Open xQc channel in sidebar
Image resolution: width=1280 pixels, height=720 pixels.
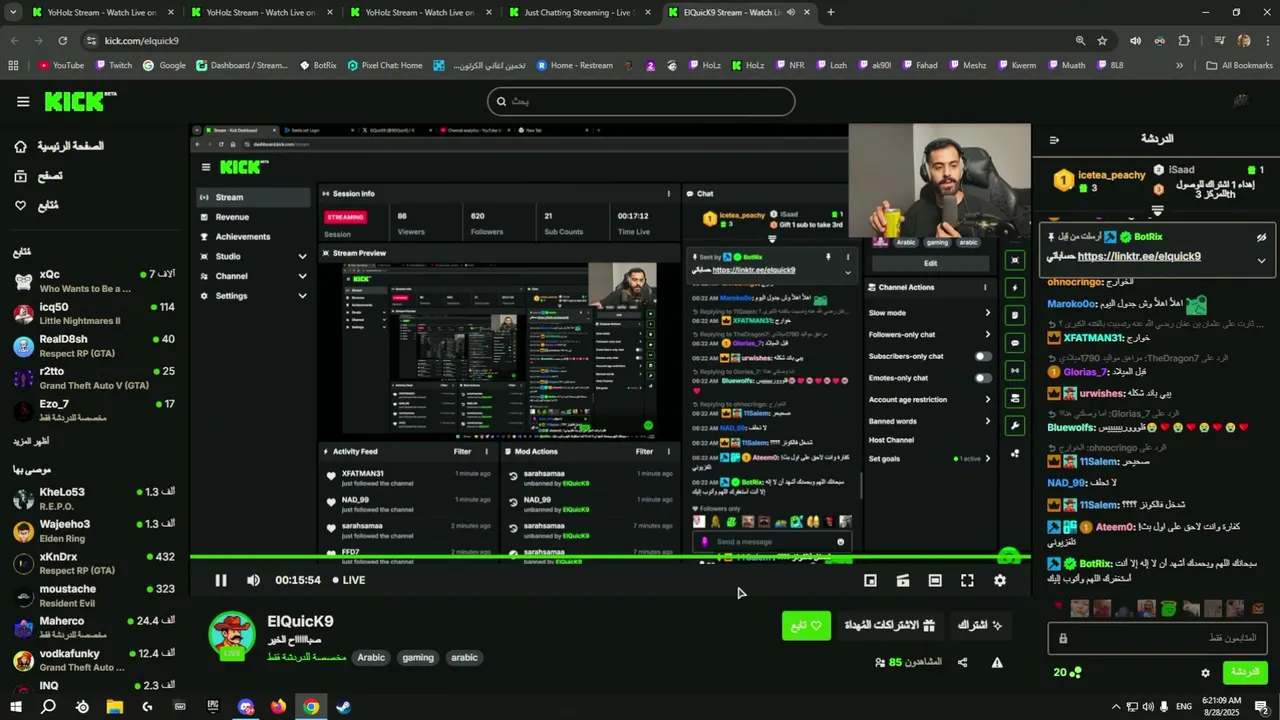point(94,281)
